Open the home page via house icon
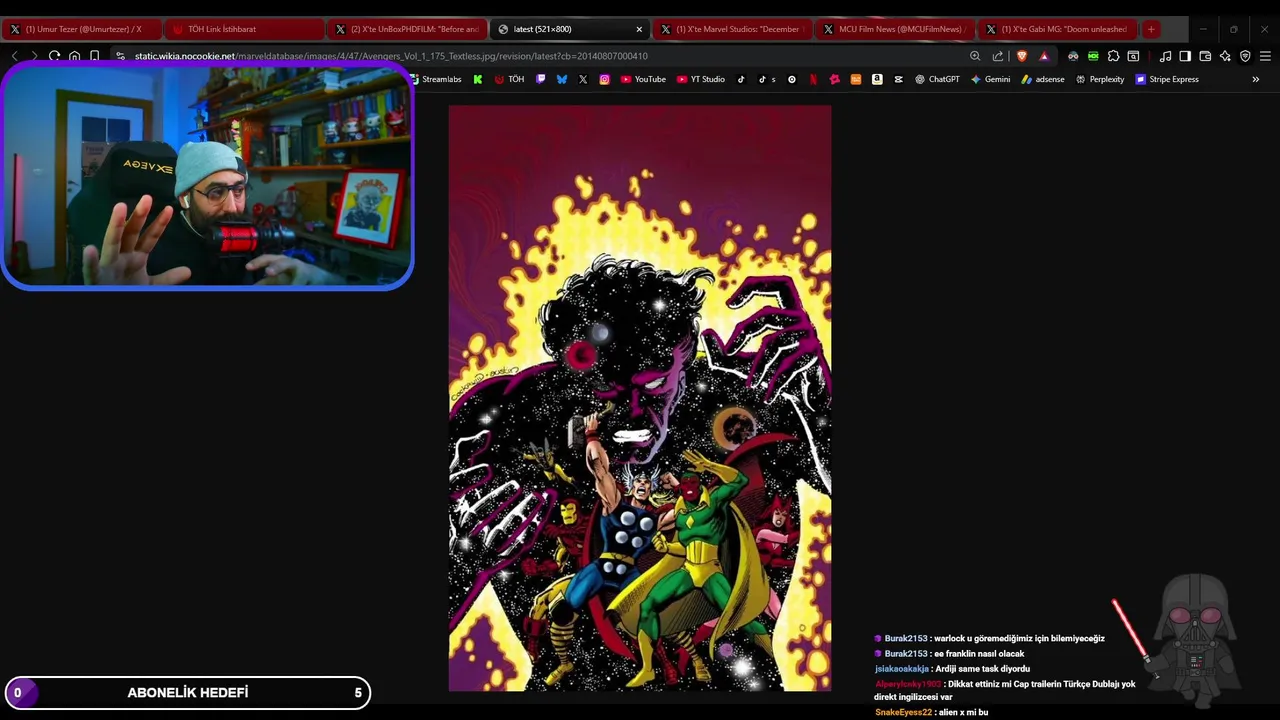The height and width of the screenshot is (720, 1280). 74,56
